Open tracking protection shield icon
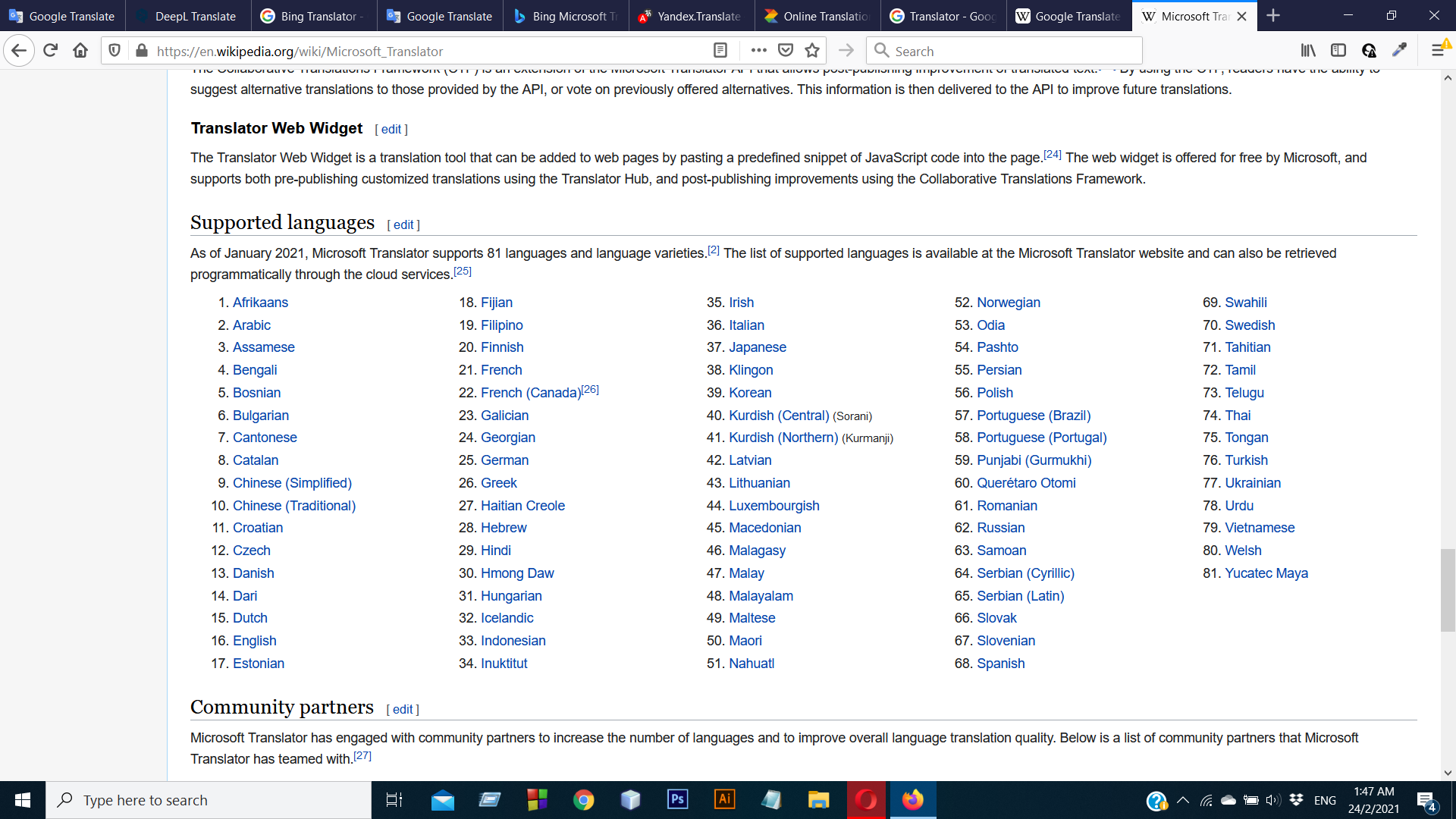The height and width of the screenshot is (819, 1456). point(115,51)
